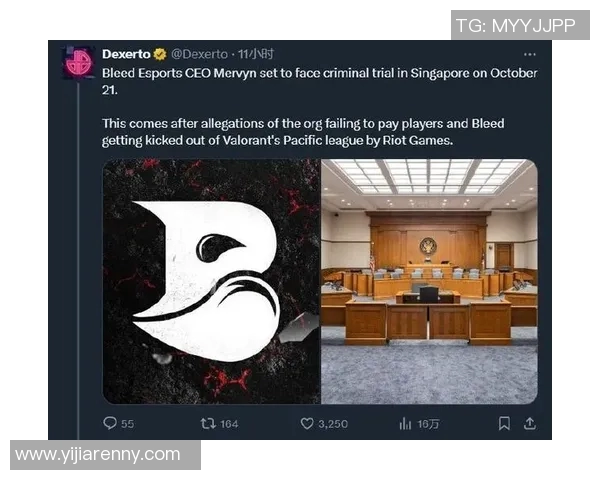Viewport: 600px width, 480px height.
Task: Open the three-dot more options menu
Action: click(530, 54)
